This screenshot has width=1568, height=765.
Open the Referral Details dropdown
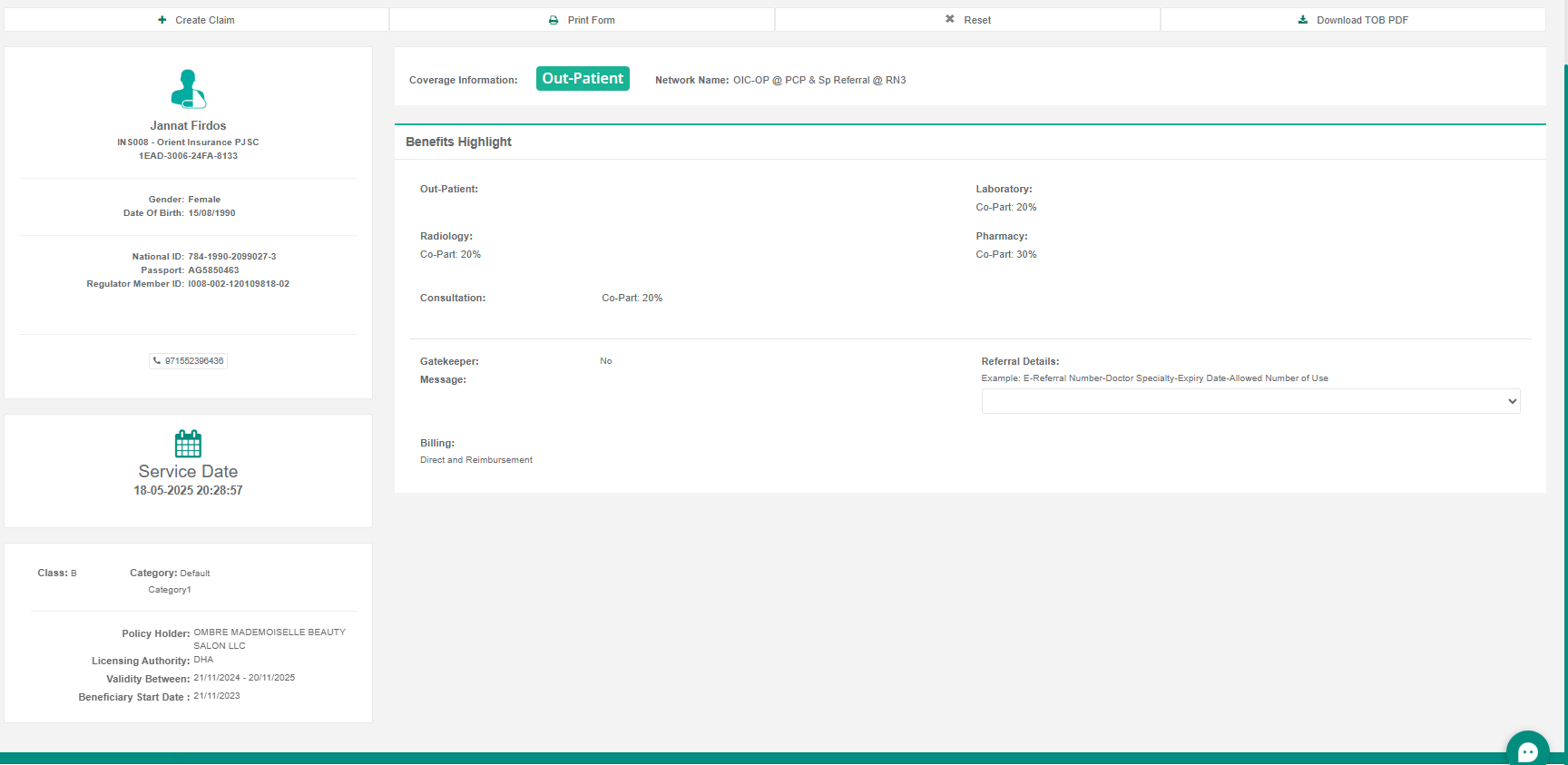click(x=1249, y=401)
